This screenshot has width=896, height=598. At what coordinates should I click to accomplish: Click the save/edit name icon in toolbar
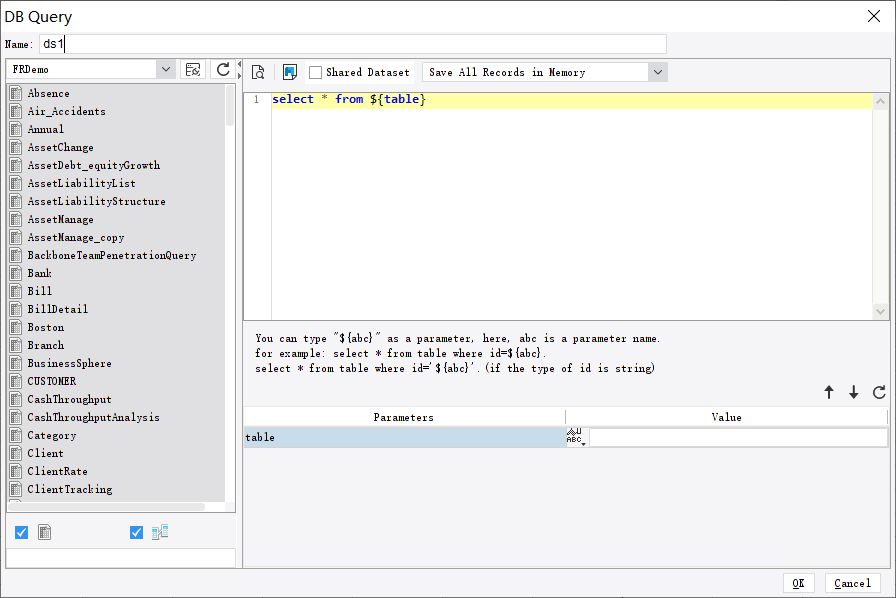point(290,72)
